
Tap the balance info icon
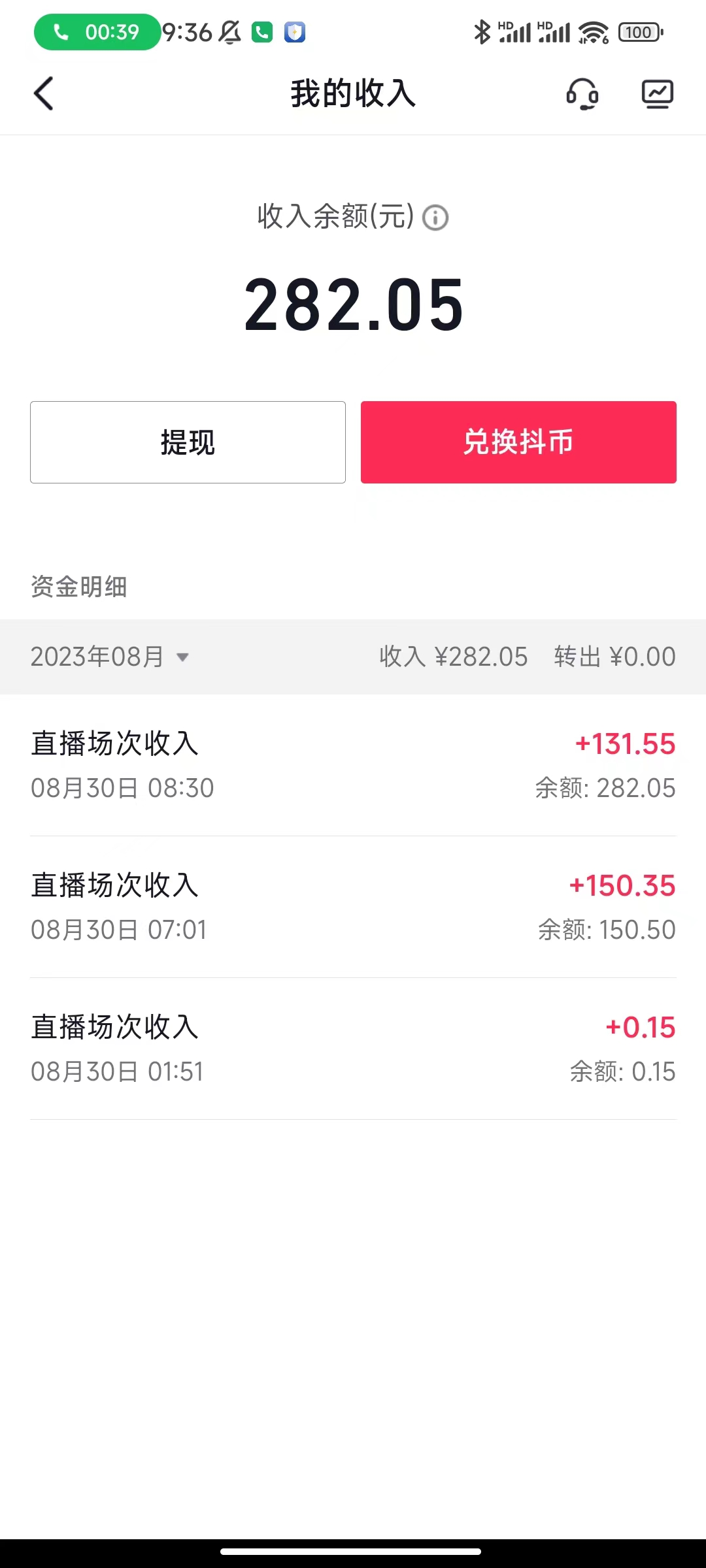pos(435,218)
